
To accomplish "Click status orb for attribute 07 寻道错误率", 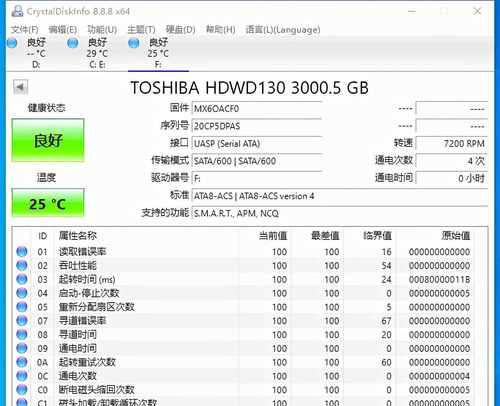I will coord(22,321).
